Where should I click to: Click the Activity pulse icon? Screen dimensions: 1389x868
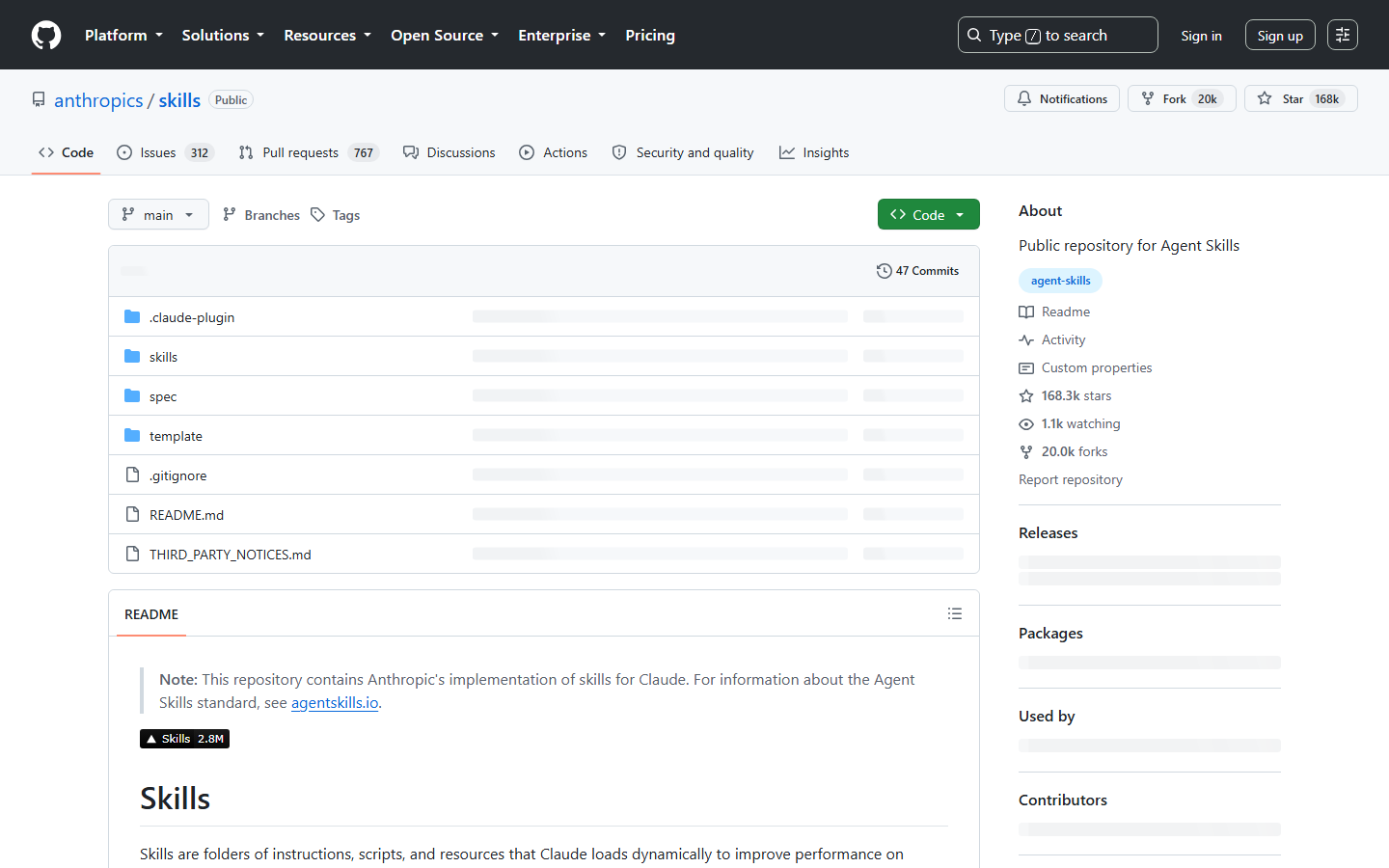1026,339
